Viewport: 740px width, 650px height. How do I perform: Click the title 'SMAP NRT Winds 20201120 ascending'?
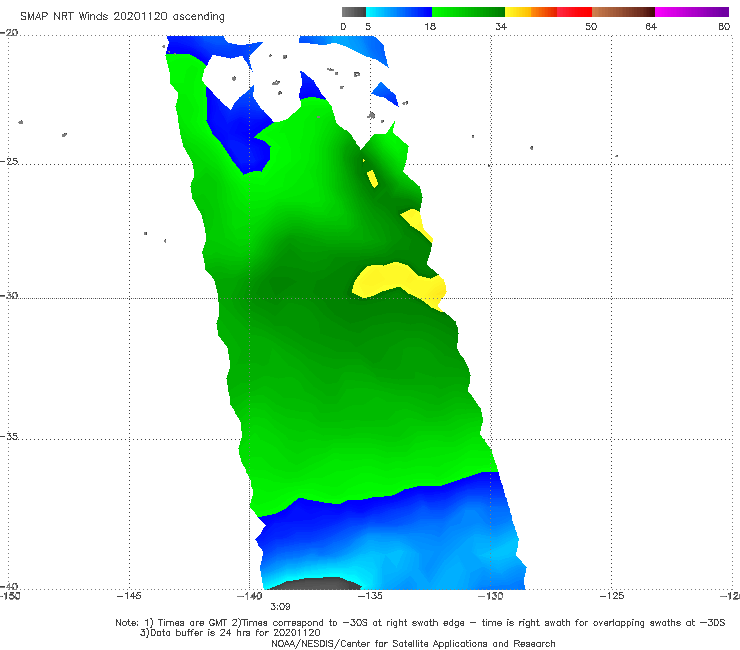pos(122,17)
